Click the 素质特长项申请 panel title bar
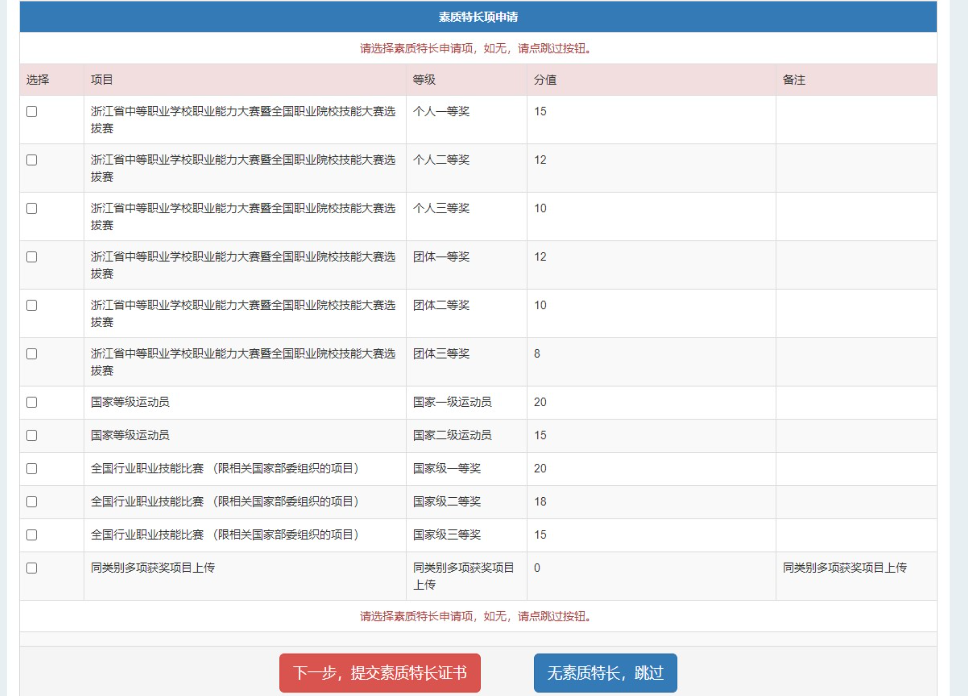The width and height of the screenshot is (968, 698). 478,17
